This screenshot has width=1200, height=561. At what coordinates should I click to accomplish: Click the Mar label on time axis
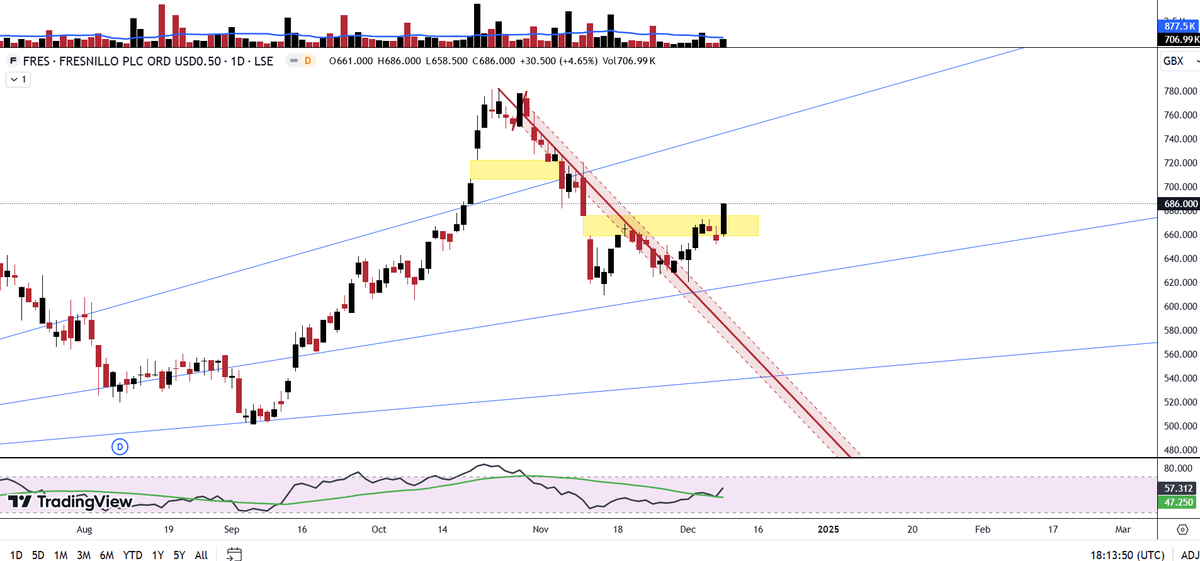pyautogui.click(x=1122, y=528)
